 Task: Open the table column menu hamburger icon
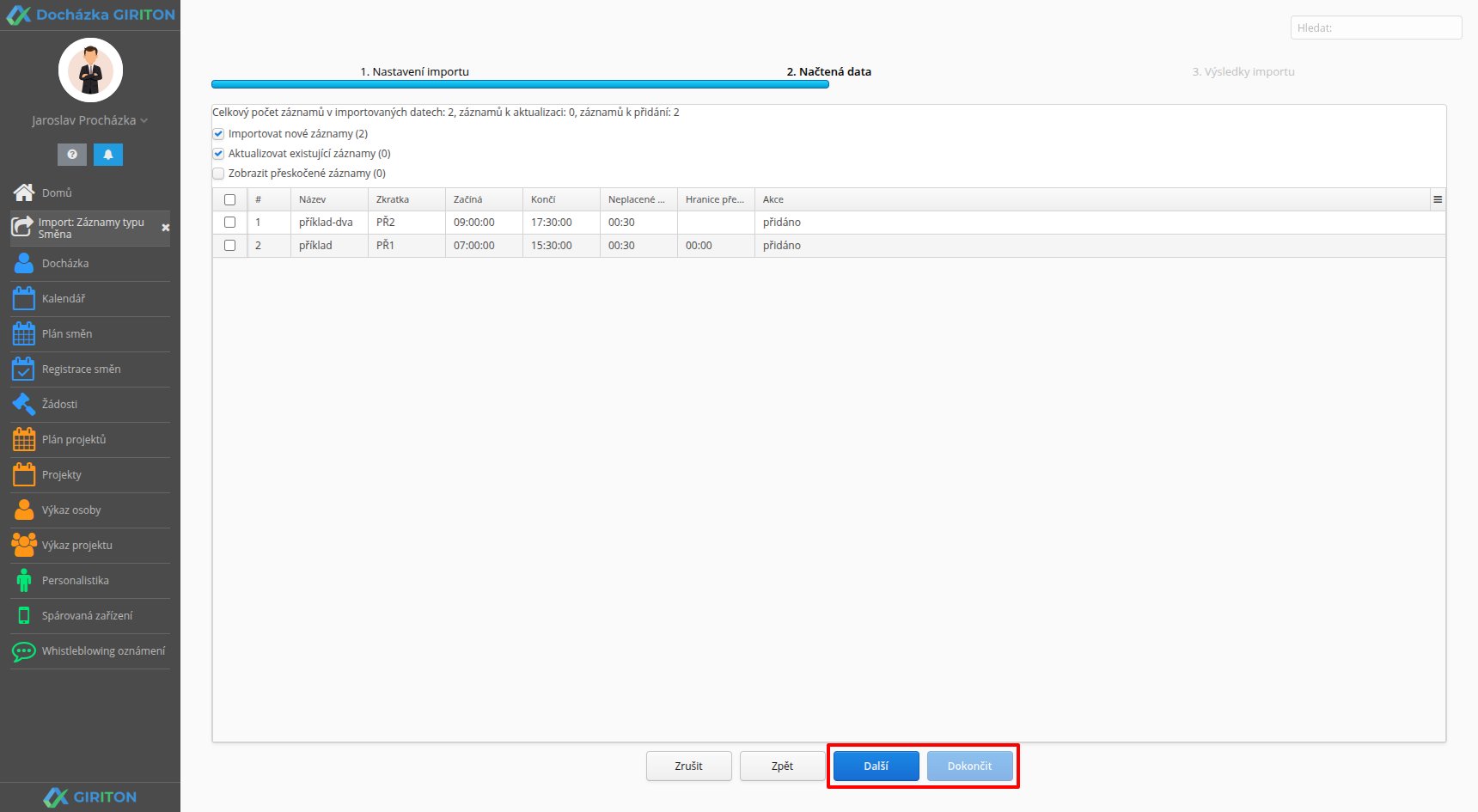coord(1438,199)
